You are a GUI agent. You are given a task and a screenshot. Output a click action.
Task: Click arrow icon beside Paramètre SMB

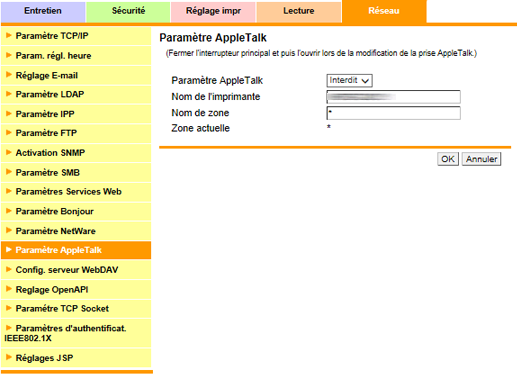coord(9,172)
